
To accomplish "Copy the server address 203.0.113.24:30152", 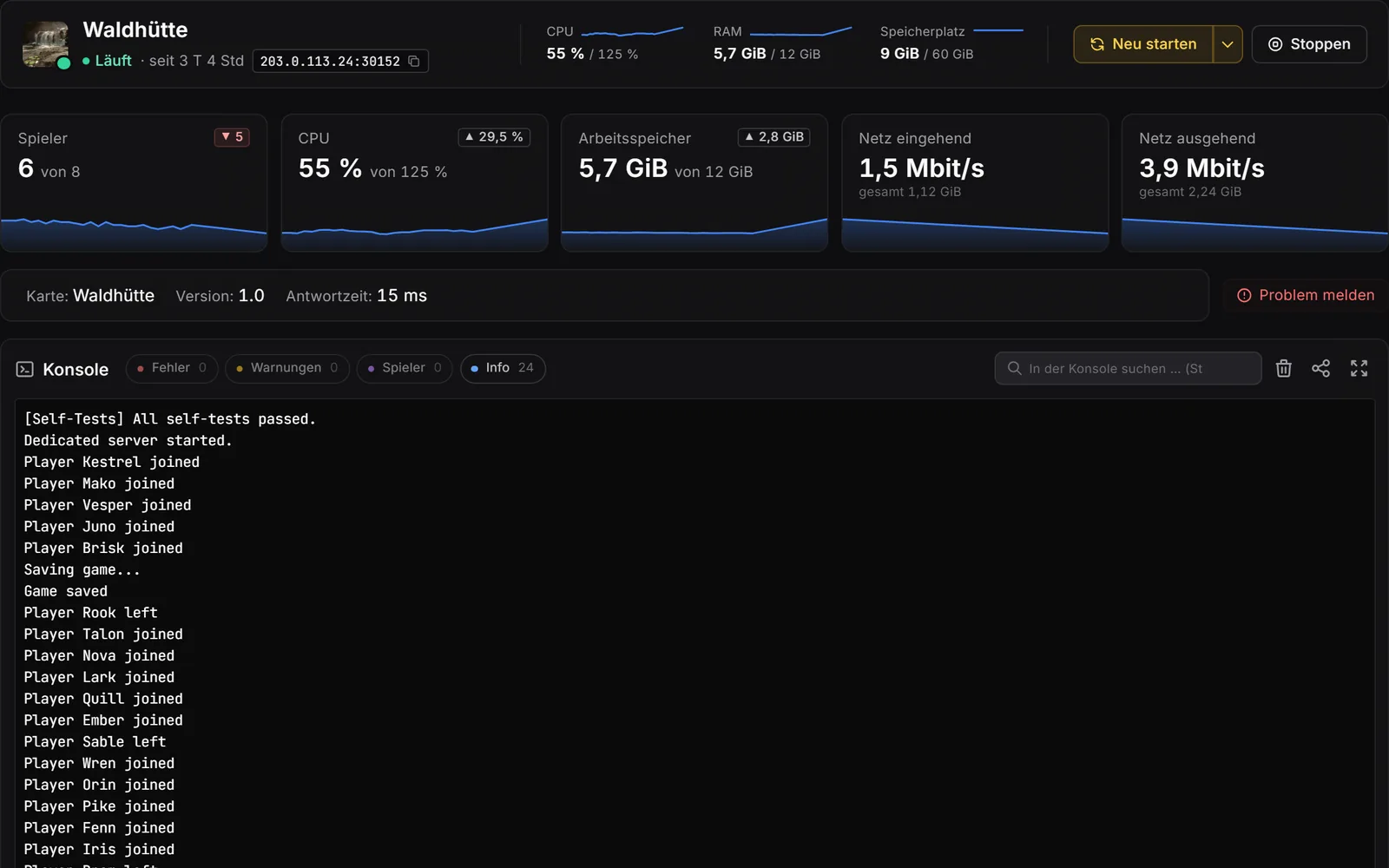I will 414,61.
